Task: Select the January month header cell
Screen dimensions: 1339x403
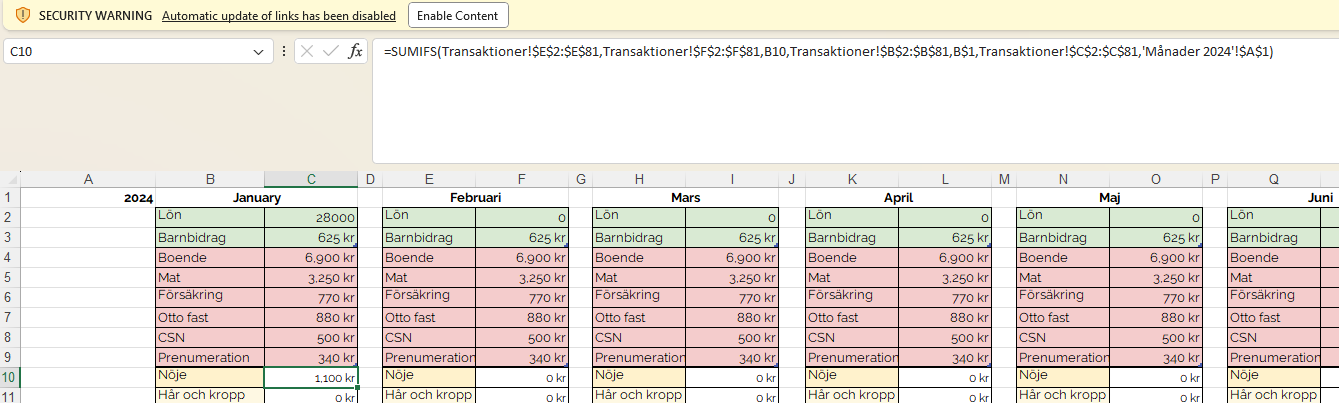Action: 256,198
